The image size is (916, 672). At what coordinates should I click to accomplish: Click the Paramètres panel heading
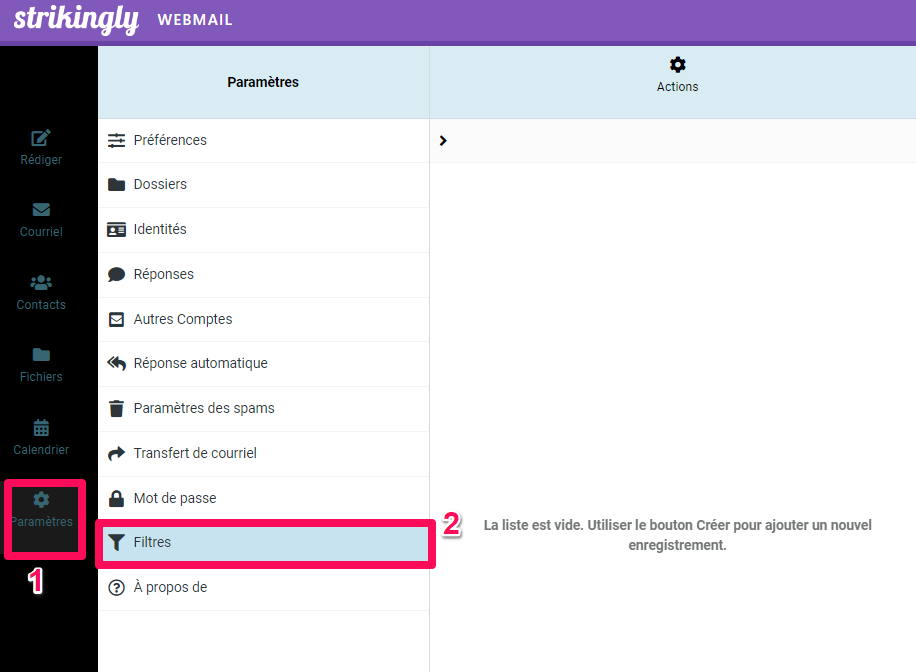point(263,82)
